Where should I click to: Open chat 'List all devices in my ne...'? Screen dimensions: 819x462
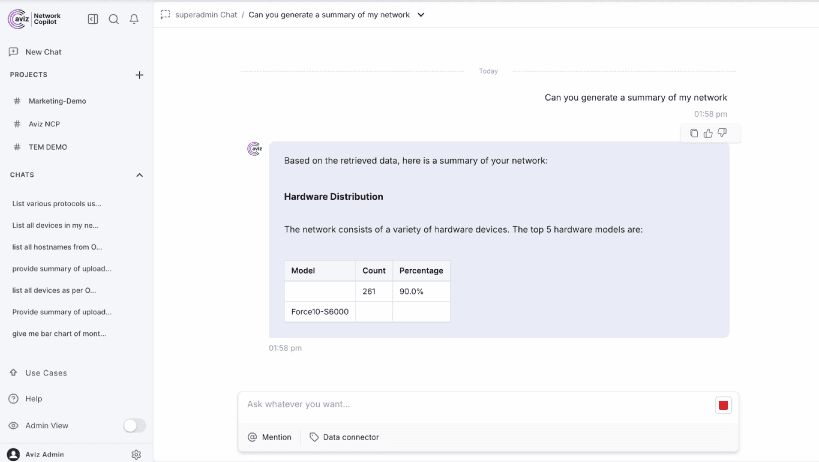pos(55,226)
